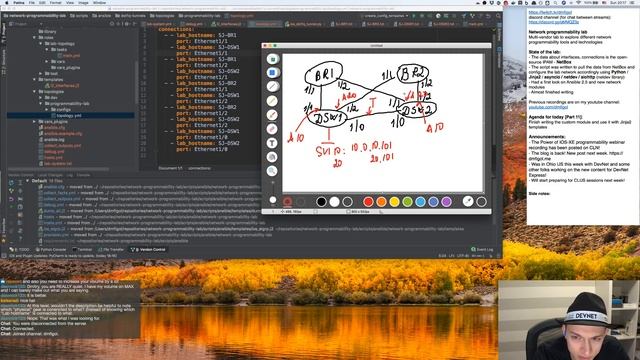Open the Project view dropdown
Screen dimensions: 640x360
[x=24, y=24]
